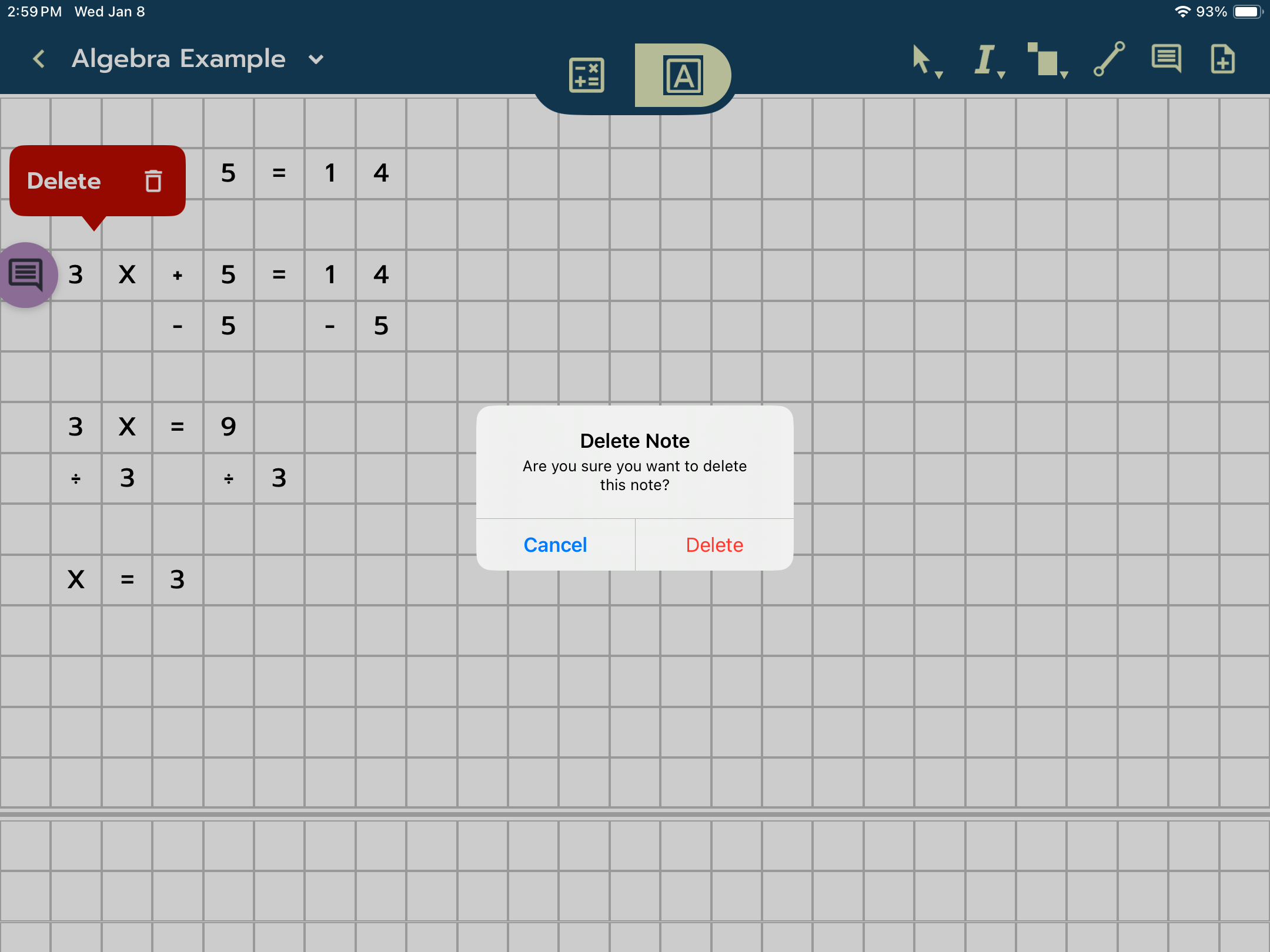Select the text cursor tool
Image resolution: width=1270 pixels, height=952 pixels.
pyautogui.click(x=984, y=59)
